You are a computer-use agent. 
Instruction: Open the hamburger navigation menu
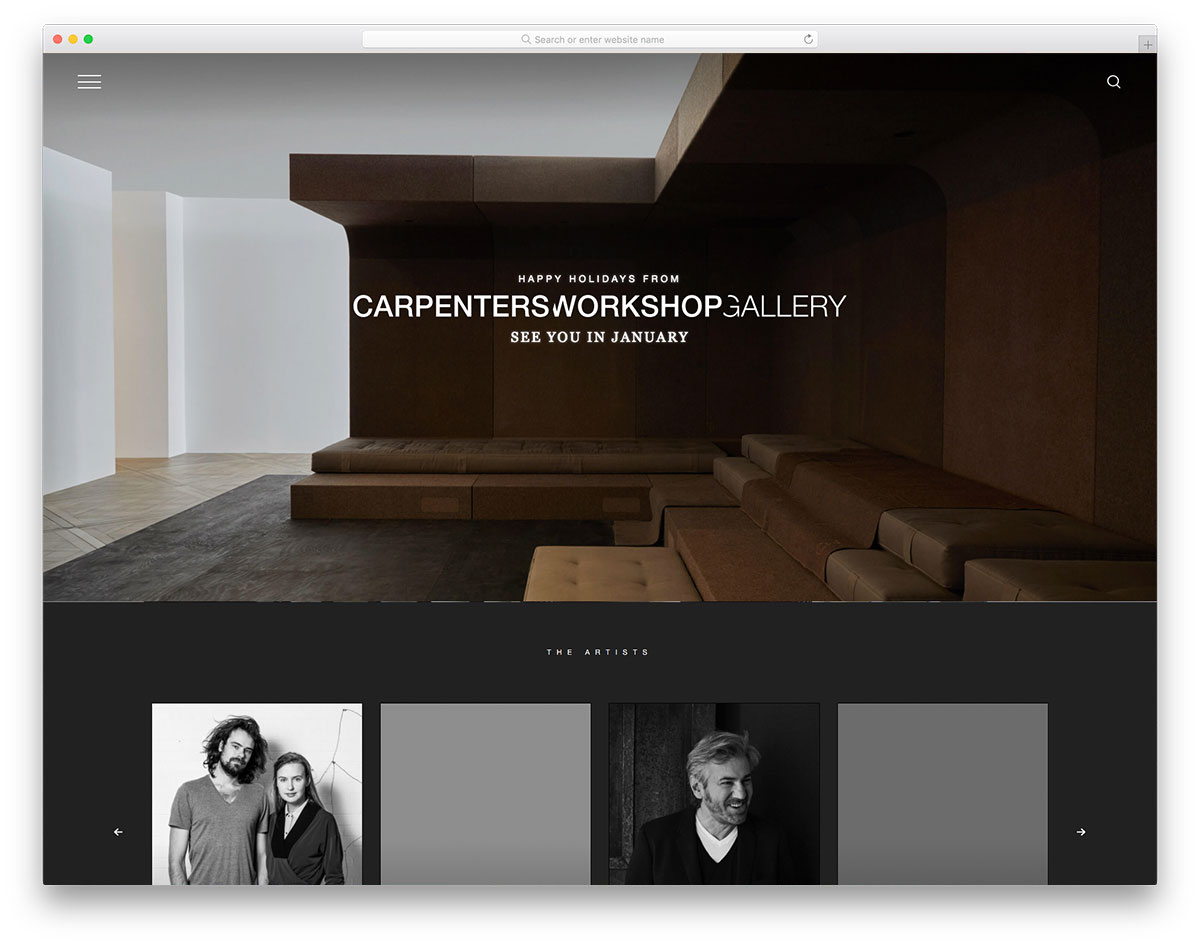coord(89,82)
